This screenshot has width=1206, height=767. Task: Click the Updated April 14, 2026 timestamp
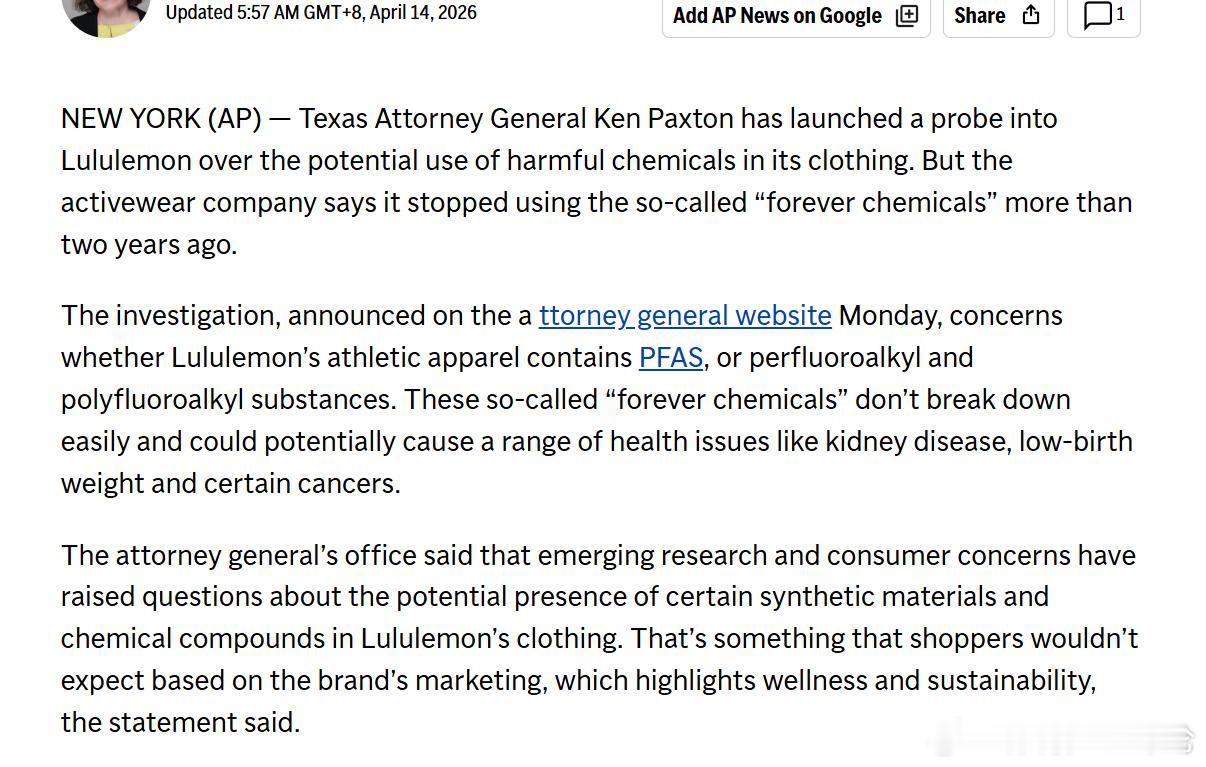pos(321,13)
